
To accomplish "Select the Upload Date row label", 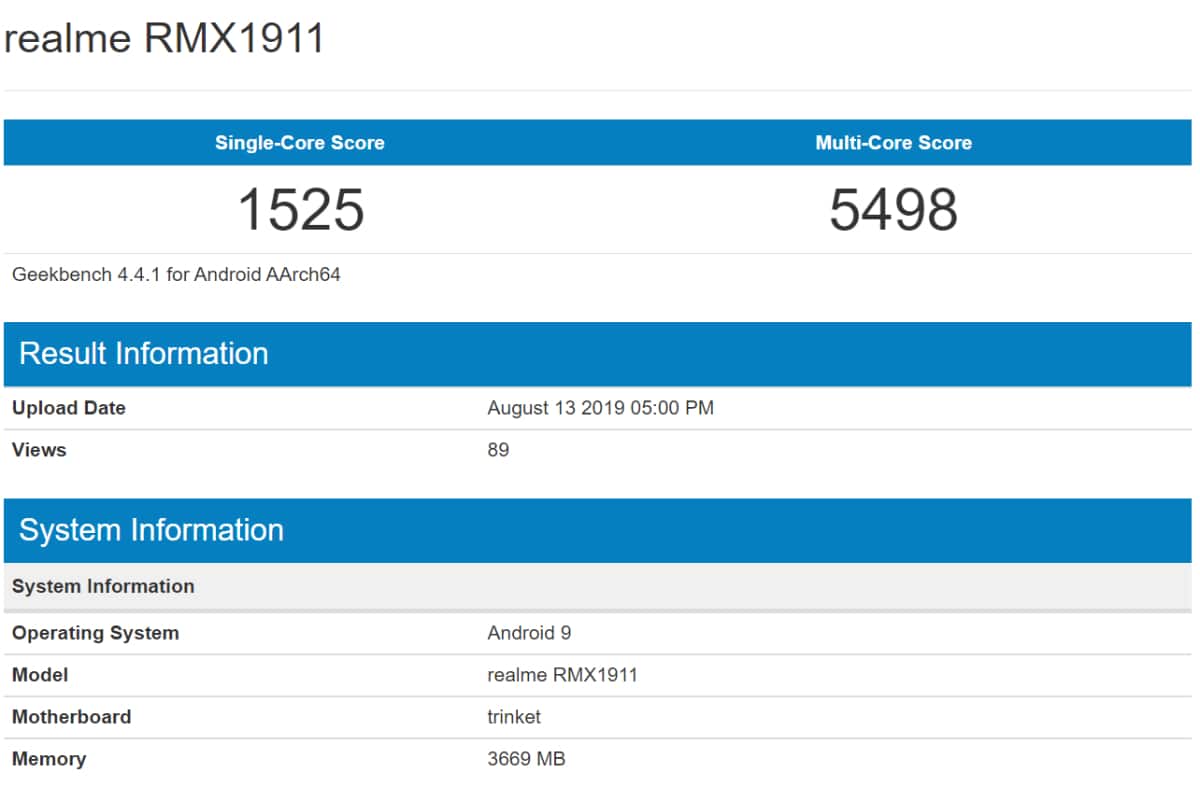I will click(x=68, y=408).
